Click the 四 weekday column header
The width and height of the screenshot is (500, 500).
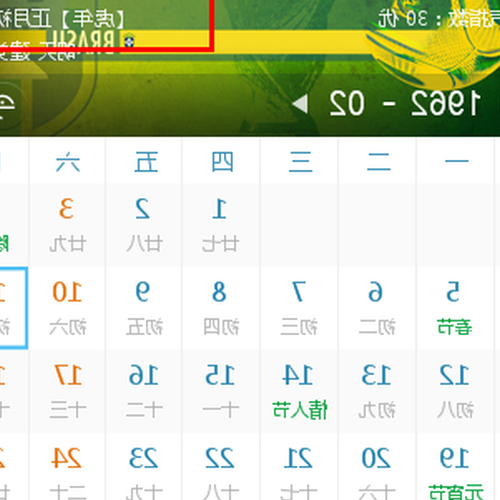[x=222, y=161]
